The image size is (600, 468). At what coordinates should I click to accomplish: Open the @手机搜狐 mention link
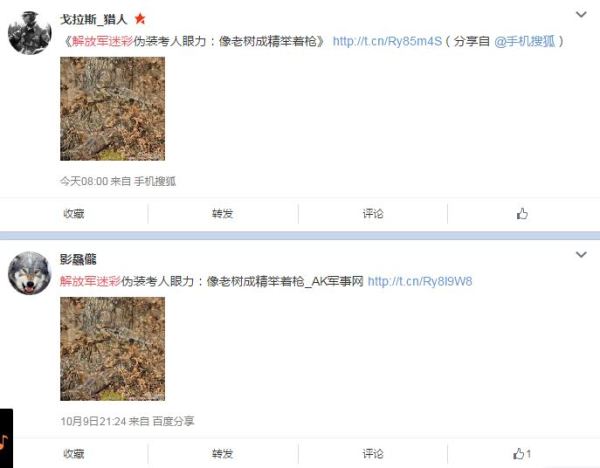point(525,41)
